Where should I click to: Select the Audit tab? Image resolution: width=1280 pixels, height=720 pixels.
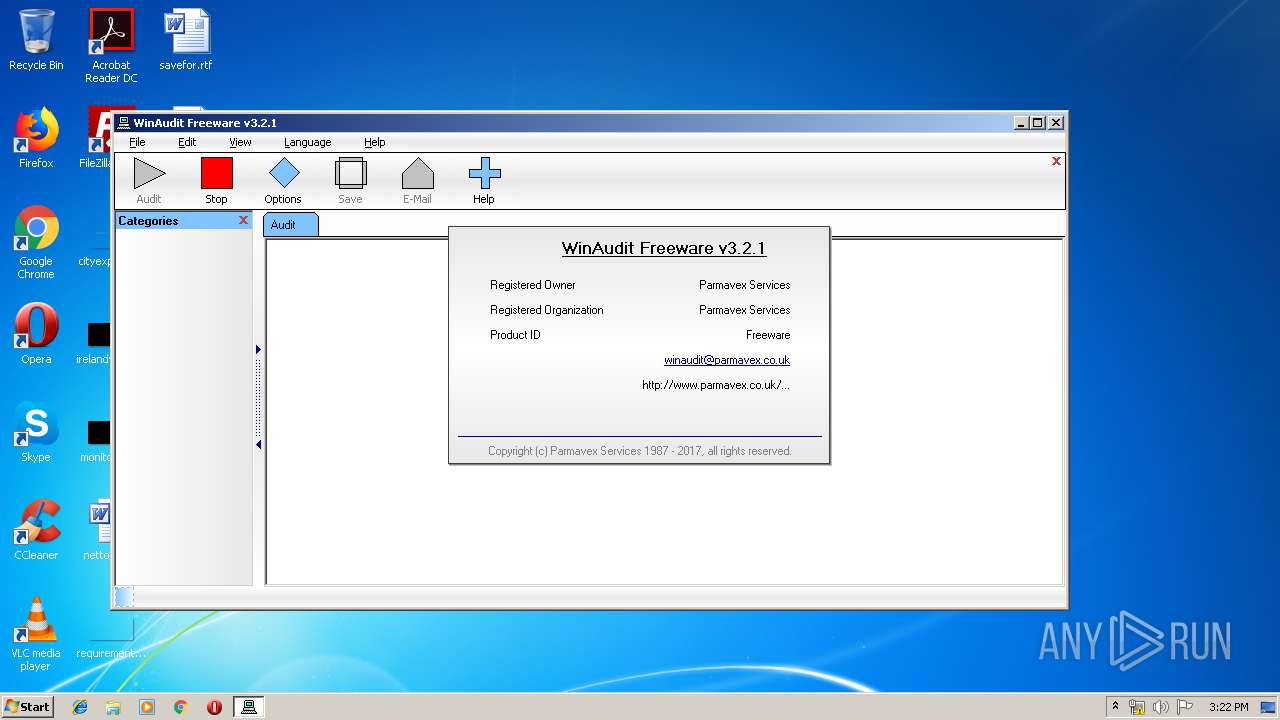[290, 224]
